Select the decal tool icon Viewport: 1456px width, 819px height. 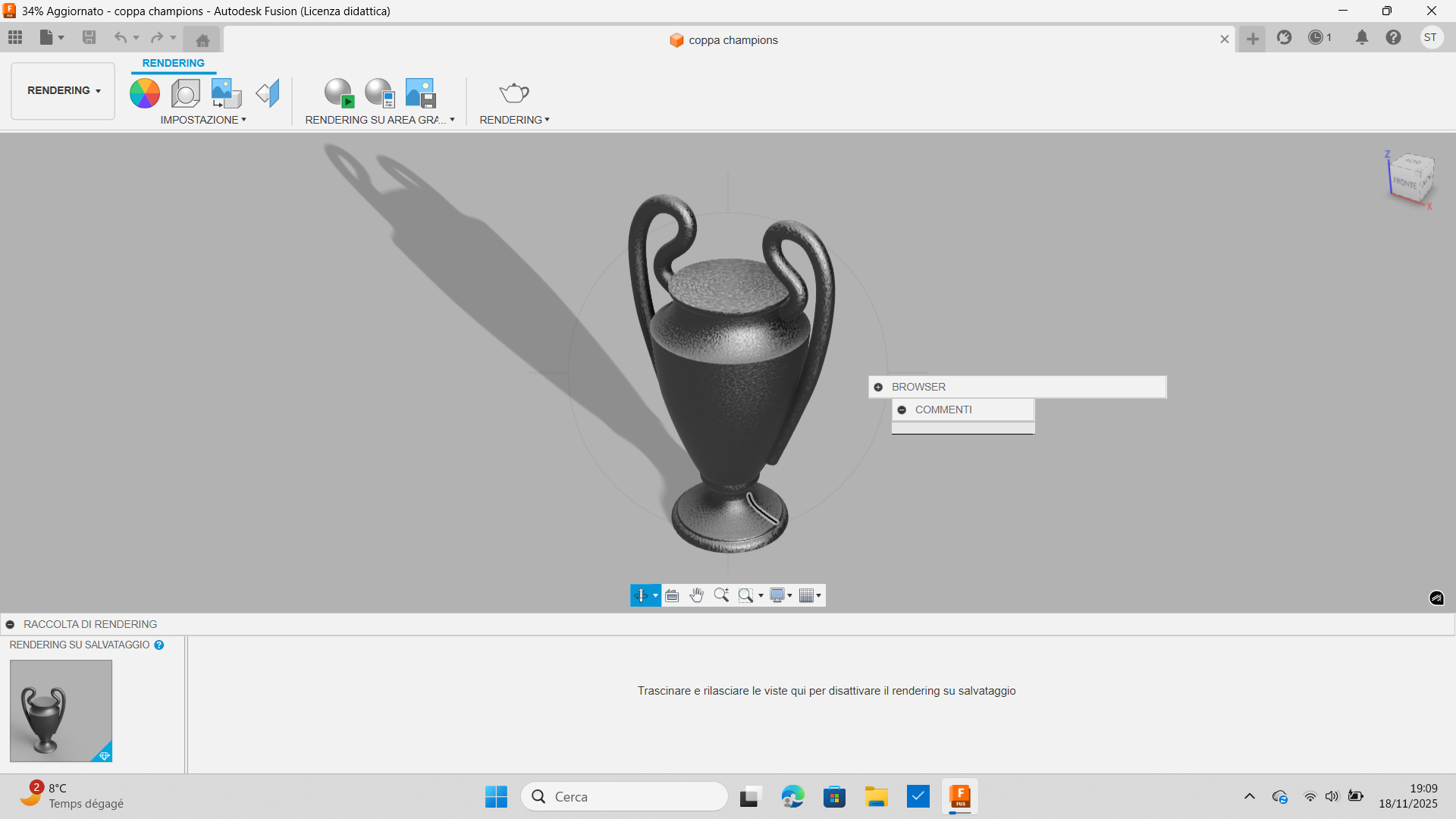[267, 93]
